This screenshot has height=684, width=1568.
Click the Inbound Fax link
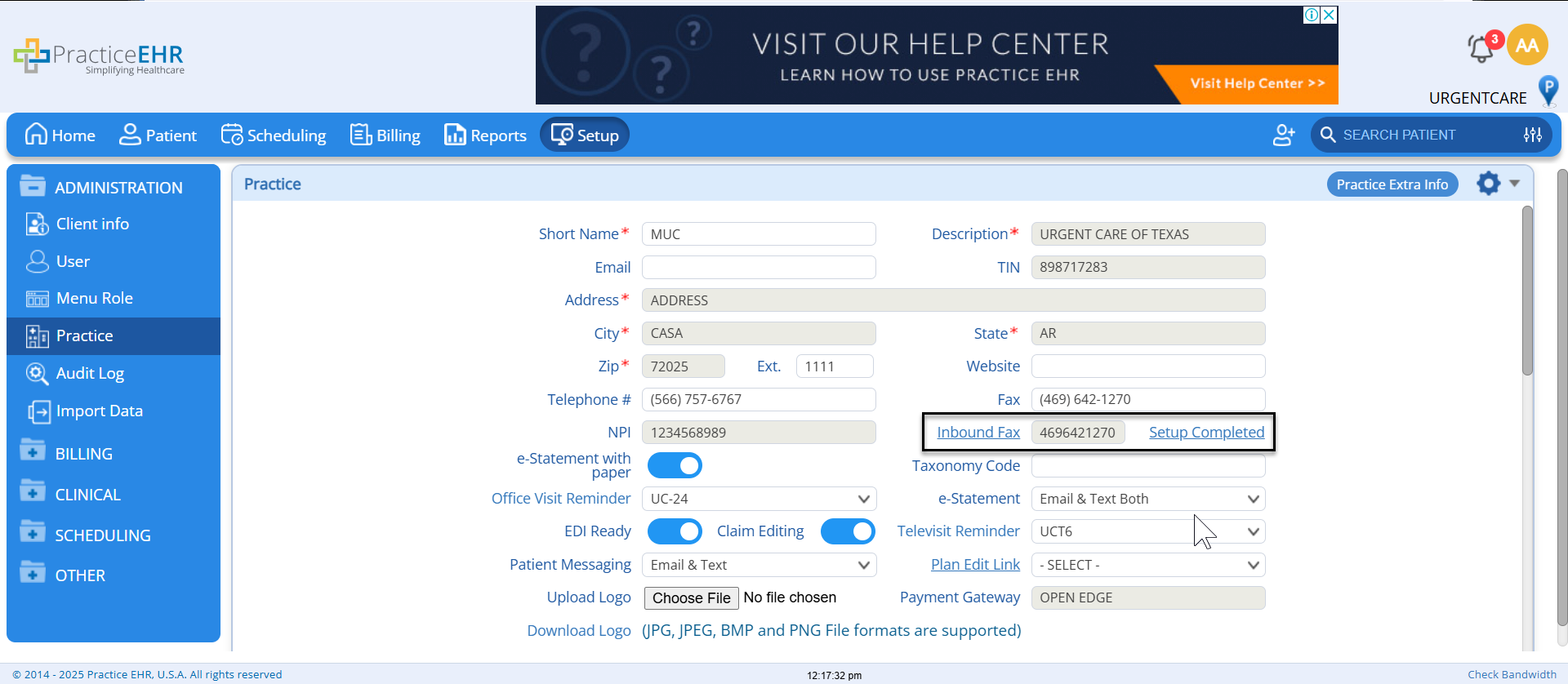978,433
